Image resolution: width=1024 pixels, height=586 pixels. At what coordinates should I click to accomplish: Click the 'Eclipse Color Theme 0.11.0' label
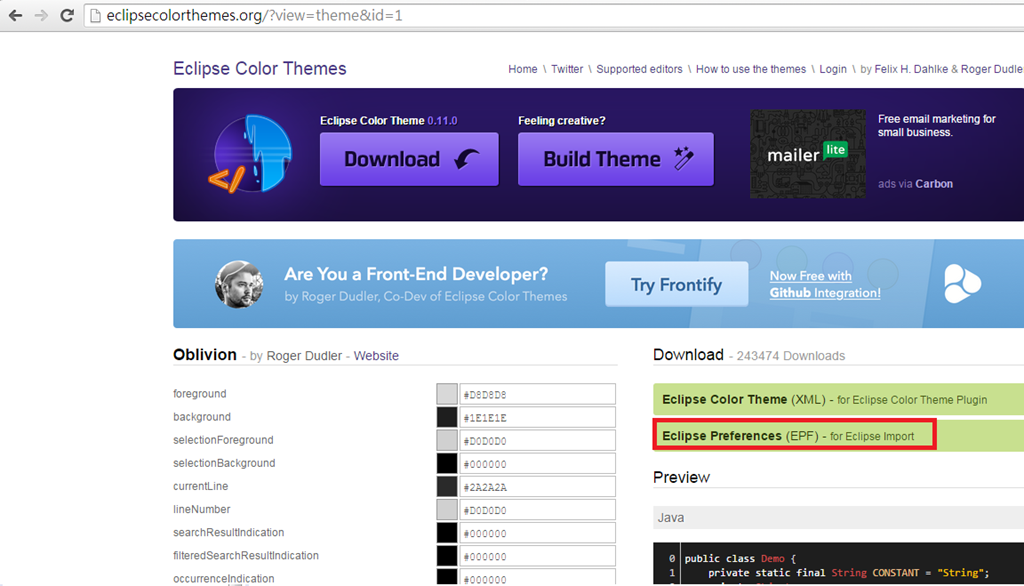point(389,121)
